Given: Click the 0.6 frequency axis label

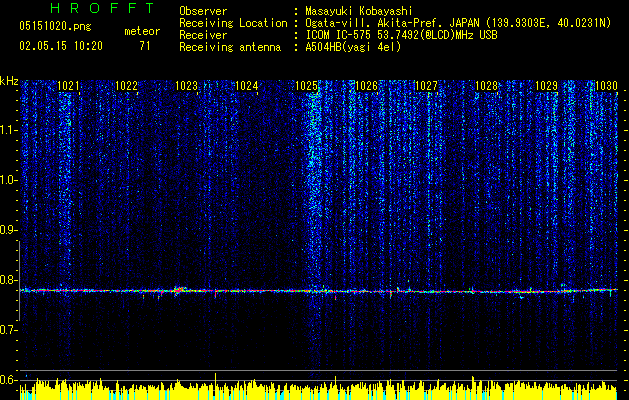Looking at the screenshot, I should tap(8, 380).
